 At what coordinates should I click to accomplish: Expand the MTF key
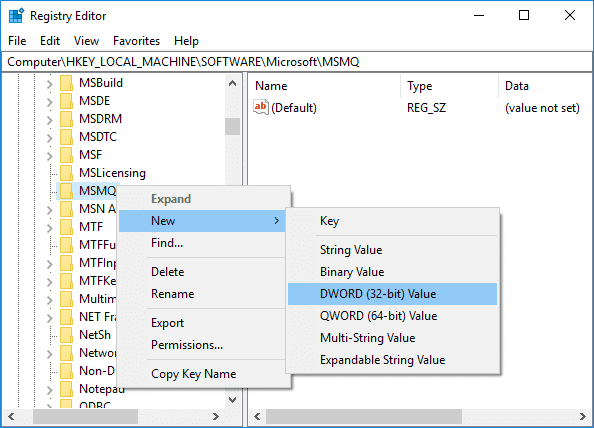50,228
